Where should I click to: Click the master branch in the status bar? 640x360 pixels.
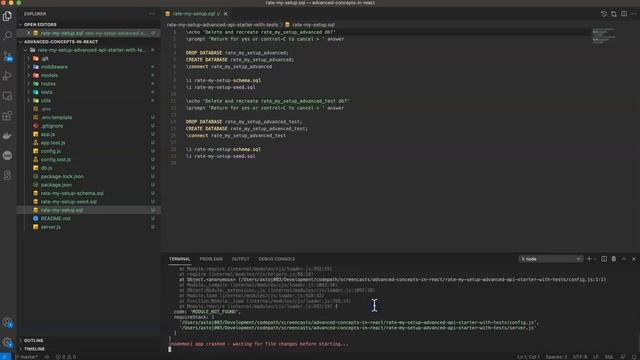(x=27, y=357)
